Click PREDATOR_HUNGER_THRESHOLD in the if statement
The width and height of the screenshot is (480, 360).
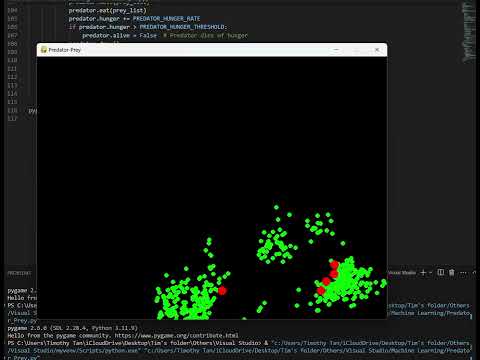point(183,27)
